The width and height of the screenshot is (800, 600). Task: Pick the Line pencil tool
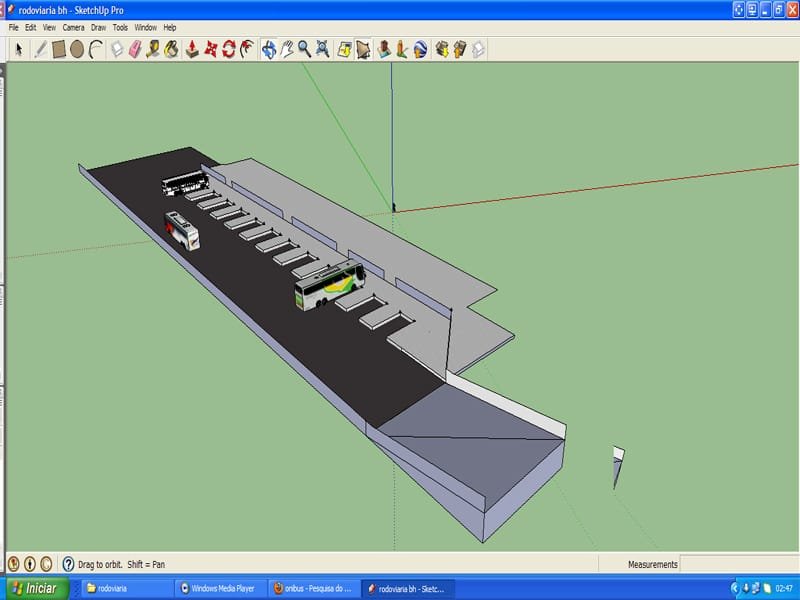[x=41, y=48]
